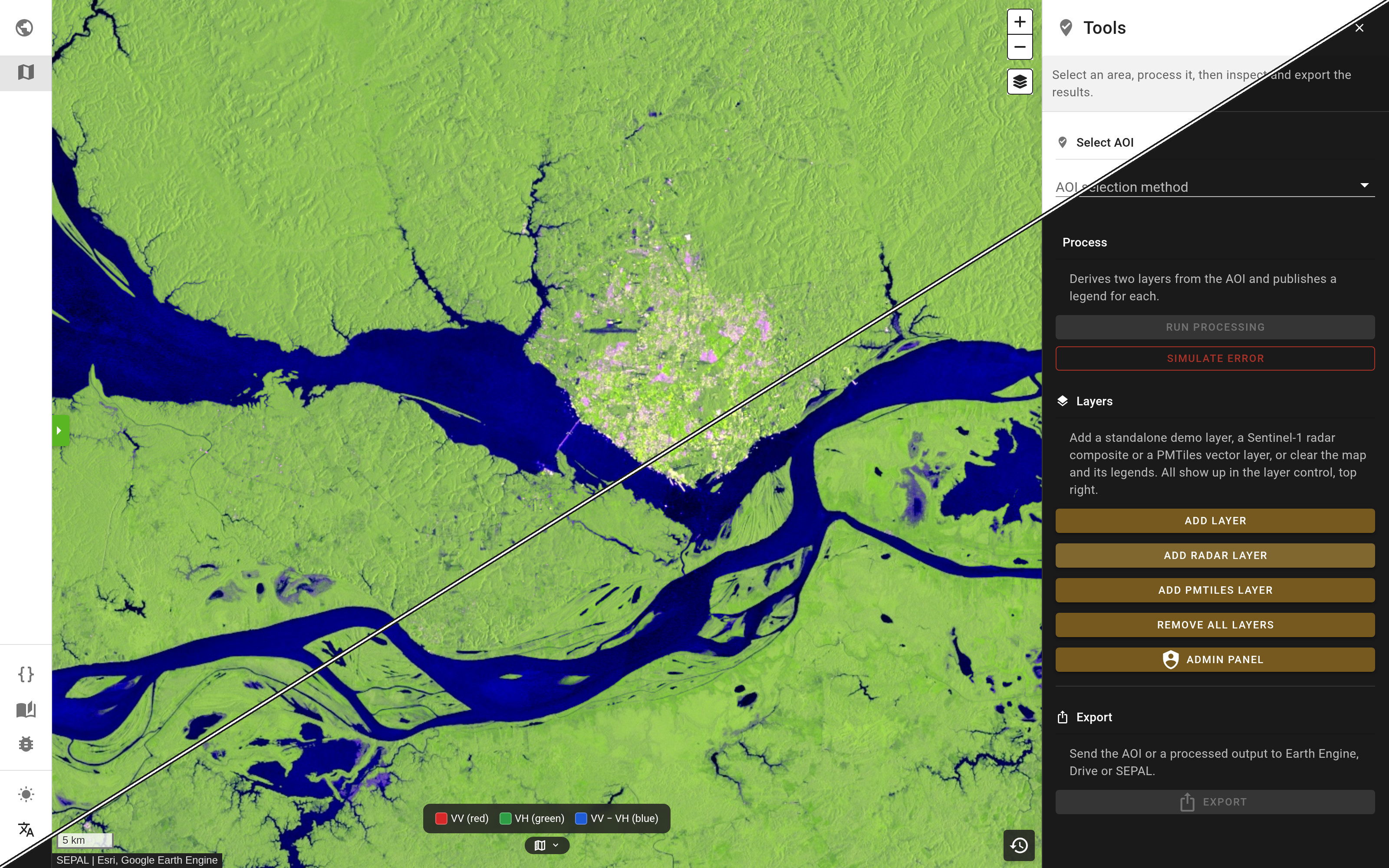This screenshot has height=868, width=1389.
Task: Open the curly braces source code icon
Action: coord(26,674)
